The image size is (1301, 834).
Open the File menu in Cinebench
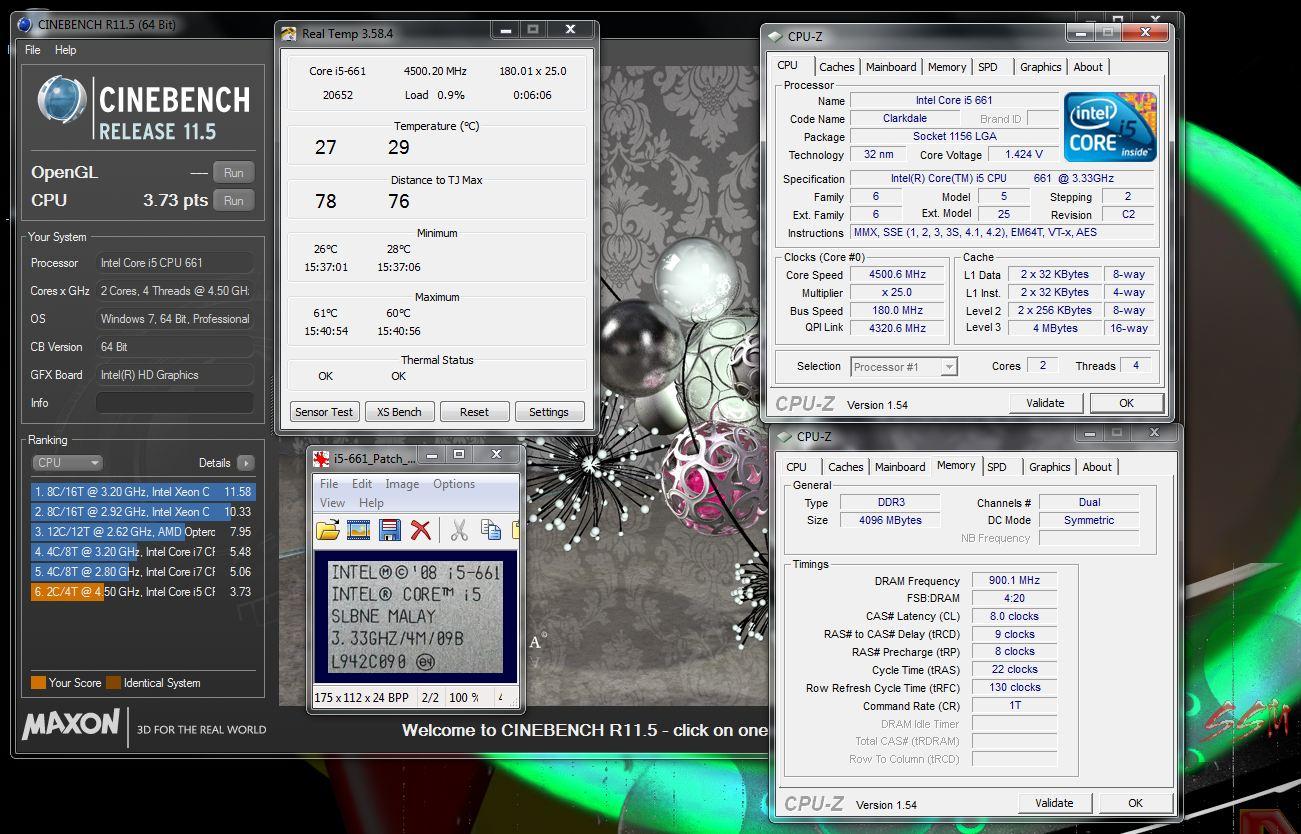point(33,50)
